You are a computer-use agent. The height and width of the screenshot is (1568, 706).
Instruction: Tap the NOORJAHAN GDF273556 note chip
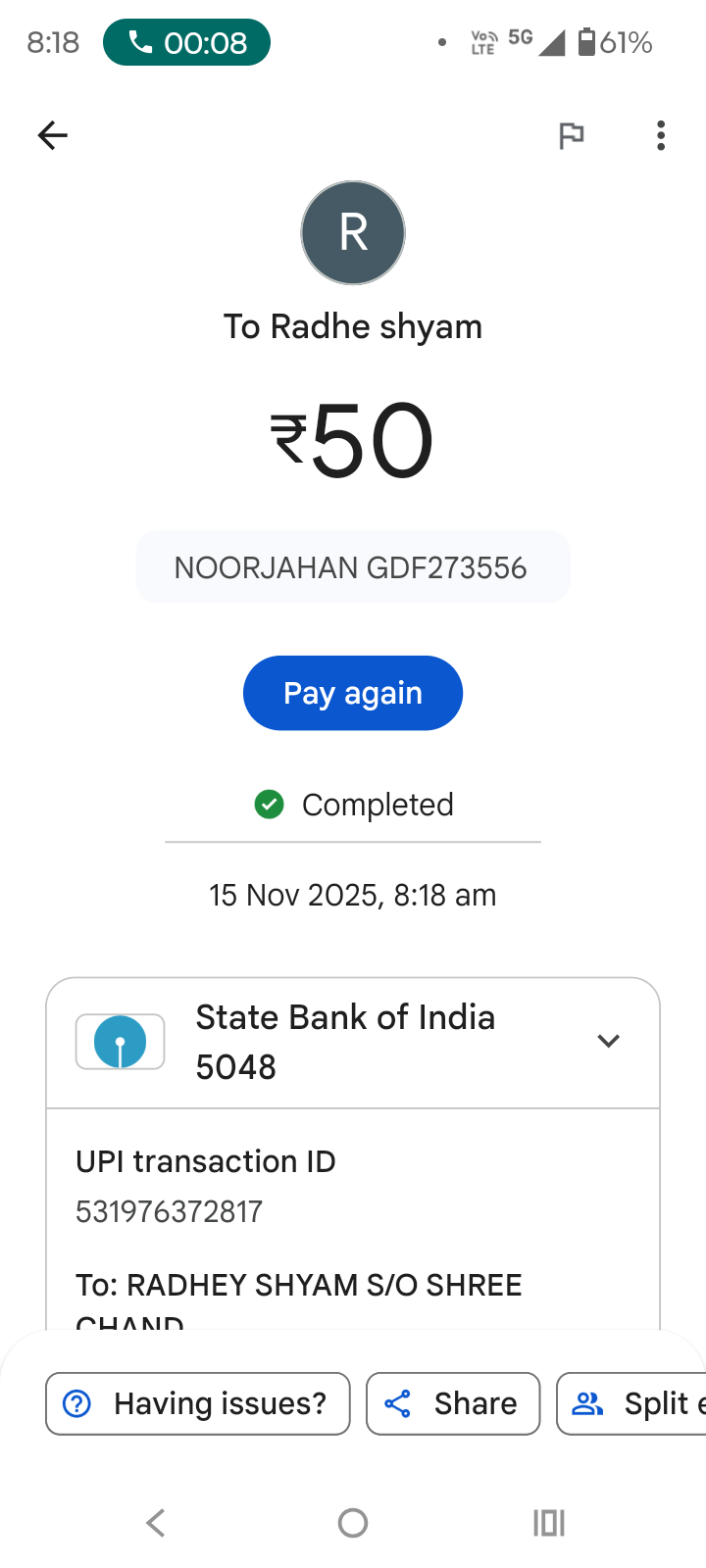click(353, 567)
